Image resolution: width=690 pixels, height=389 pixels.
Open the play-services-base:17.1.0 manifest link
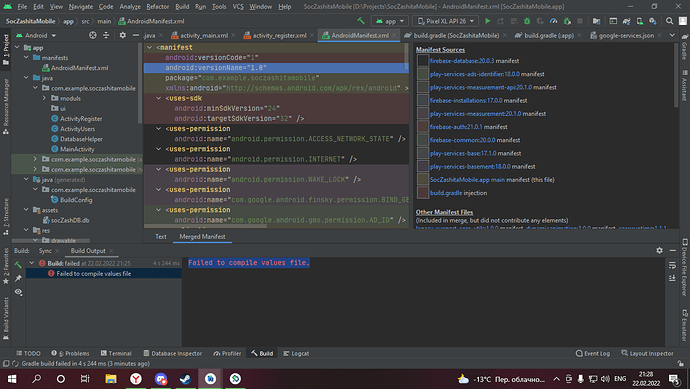click(463, 153)
